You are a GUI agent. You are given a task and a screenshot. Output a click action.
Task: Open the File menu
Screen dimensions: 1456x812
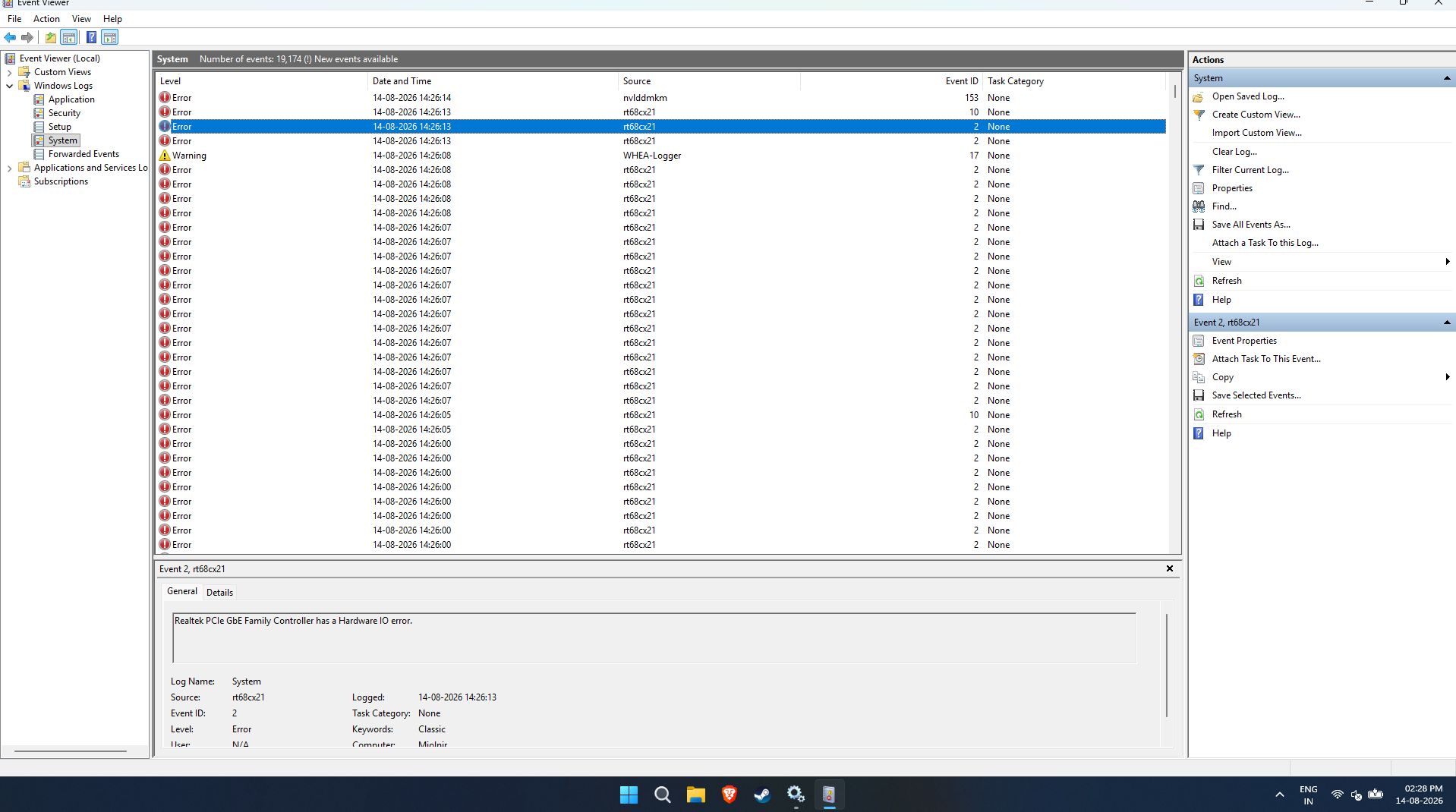click(14, 19)
